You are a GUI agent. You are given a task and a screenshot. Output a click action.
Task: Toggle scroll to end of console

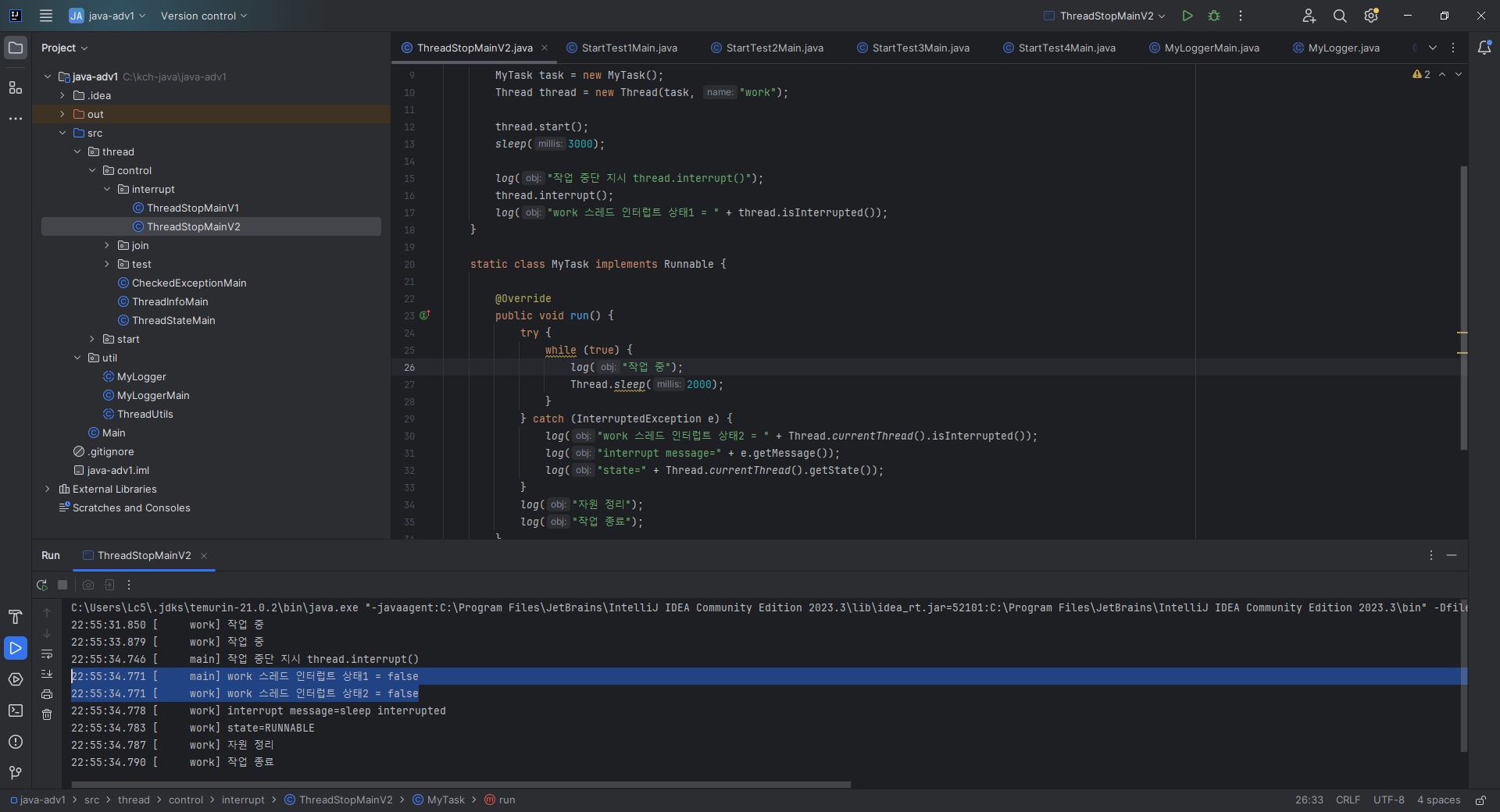point(47,674)
